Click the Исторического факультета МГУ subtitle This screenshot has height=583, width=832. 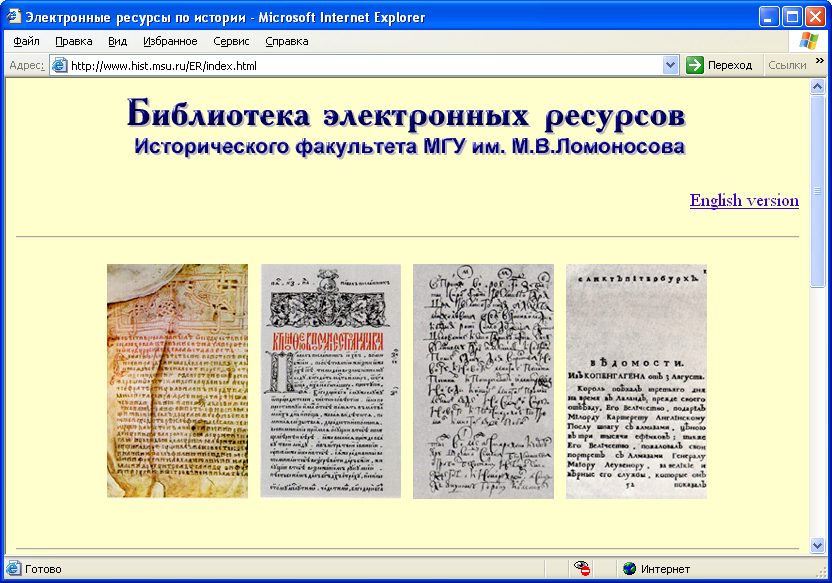[410, 146]
